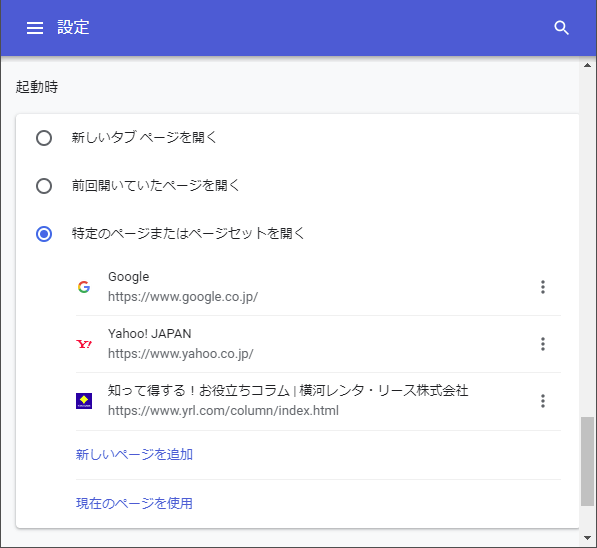Select 特定のページまたはページセットを開く radio option

44,234
